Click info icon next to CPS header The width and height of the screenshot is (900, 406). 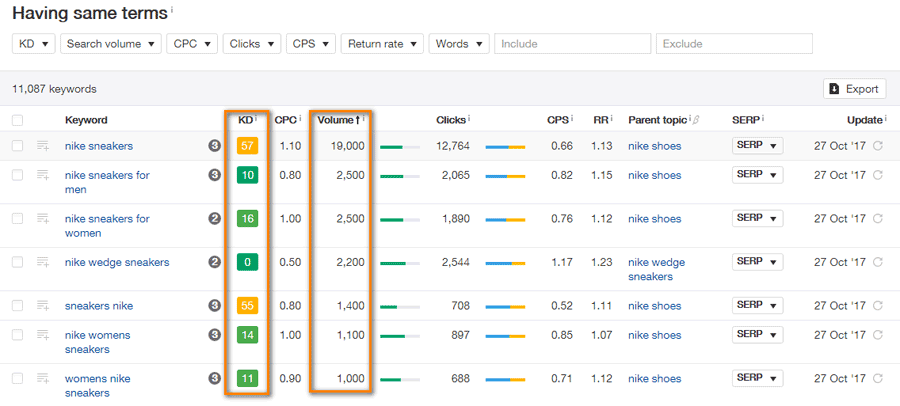pyautogui.click(x=572, y=118)
